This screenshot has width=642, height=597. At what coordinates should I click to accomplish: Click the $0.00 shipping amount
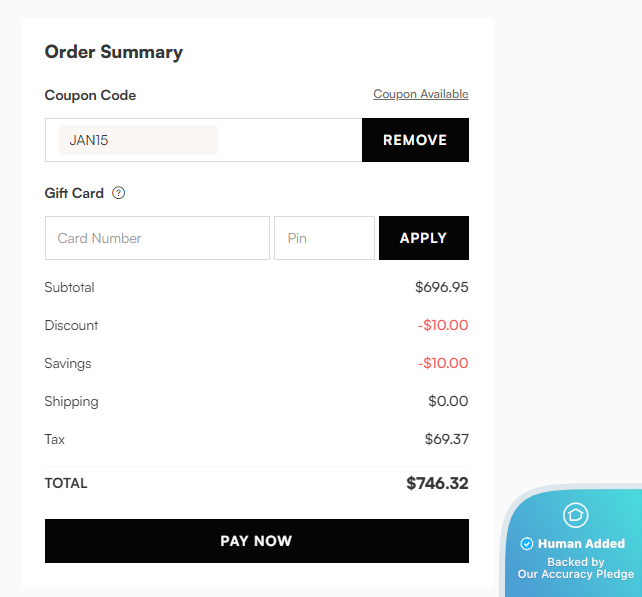[448, 401]
